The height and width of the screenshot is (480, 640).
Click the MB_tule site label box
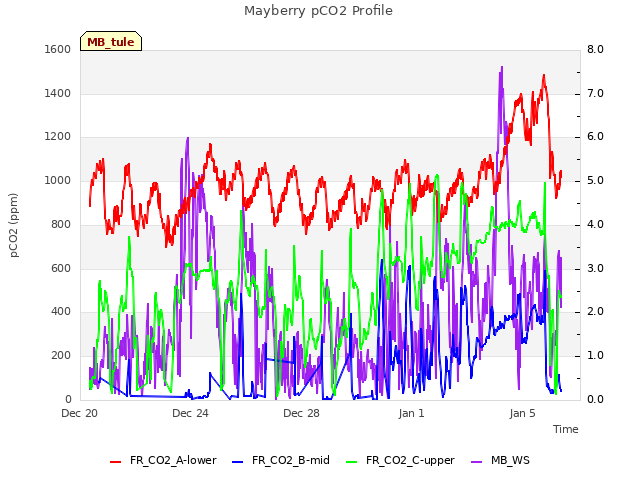click(111, 41)
